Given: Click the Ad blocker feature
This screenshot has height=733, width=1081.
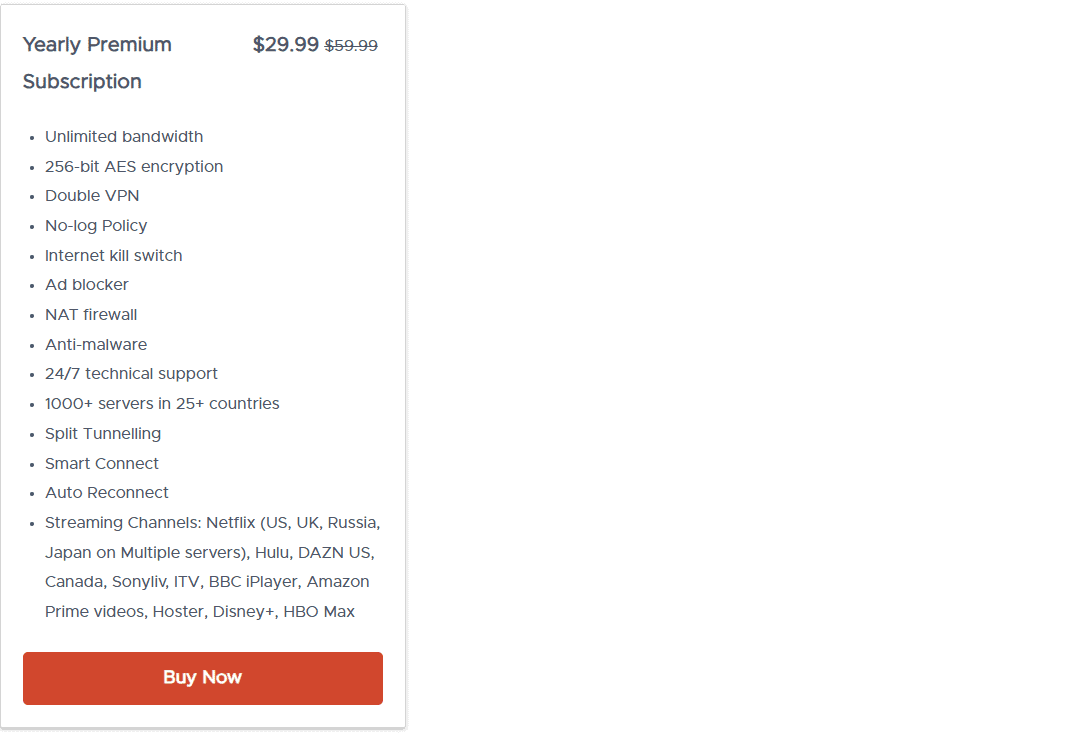Looking at the screenshot, I should tap(87, 284).
